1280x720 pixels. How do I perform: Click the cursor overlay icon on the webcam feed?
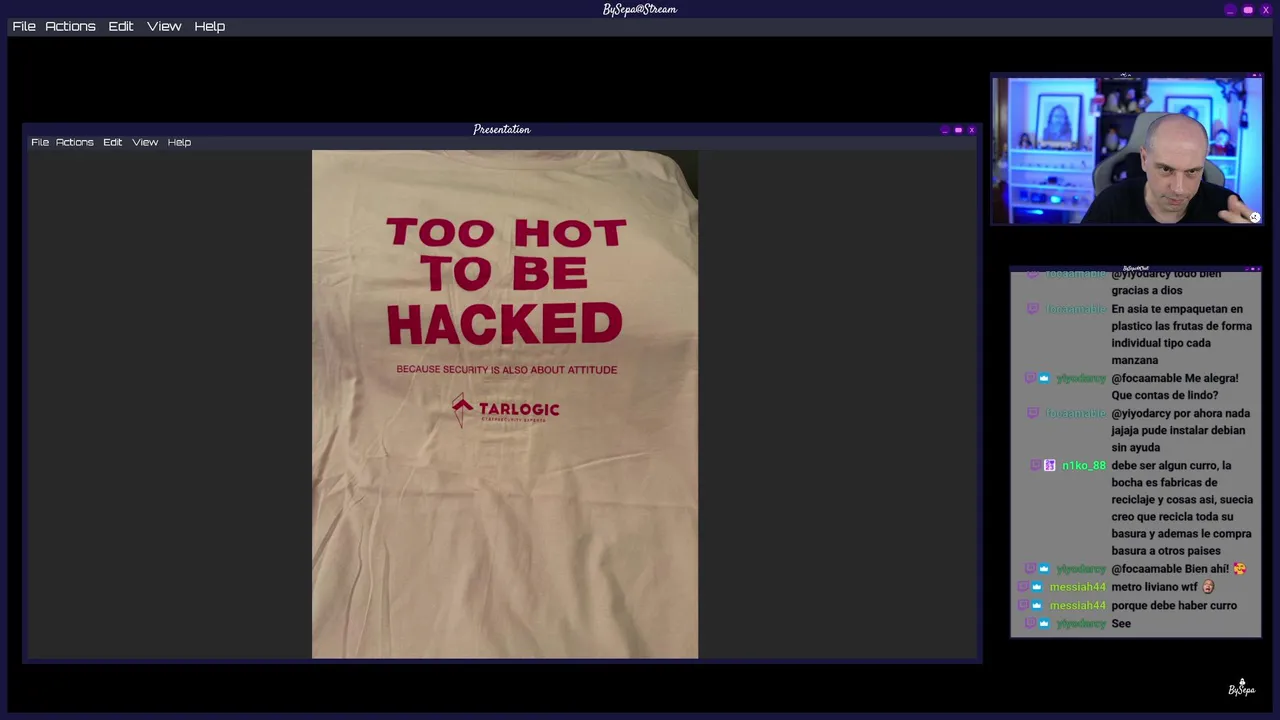[1254, 217]
